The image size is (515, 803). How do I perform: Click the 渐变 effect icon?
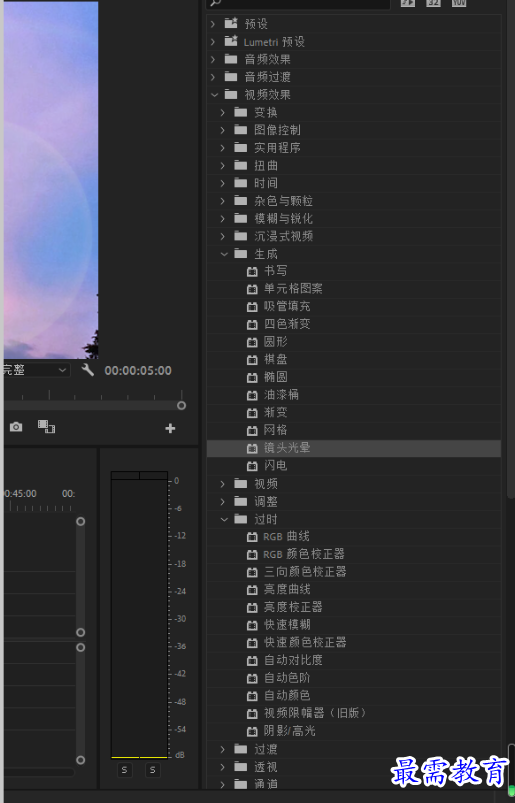pos(252,413)
